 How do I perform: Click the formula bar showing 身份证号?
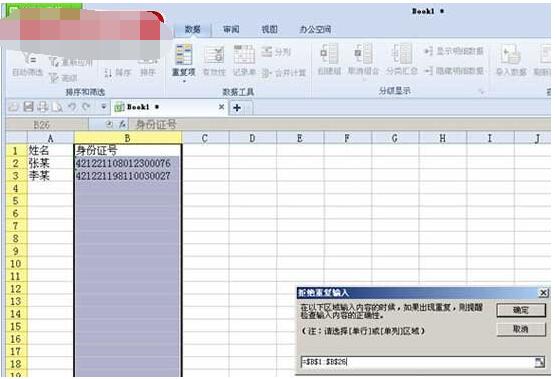(x=340, y=124)
